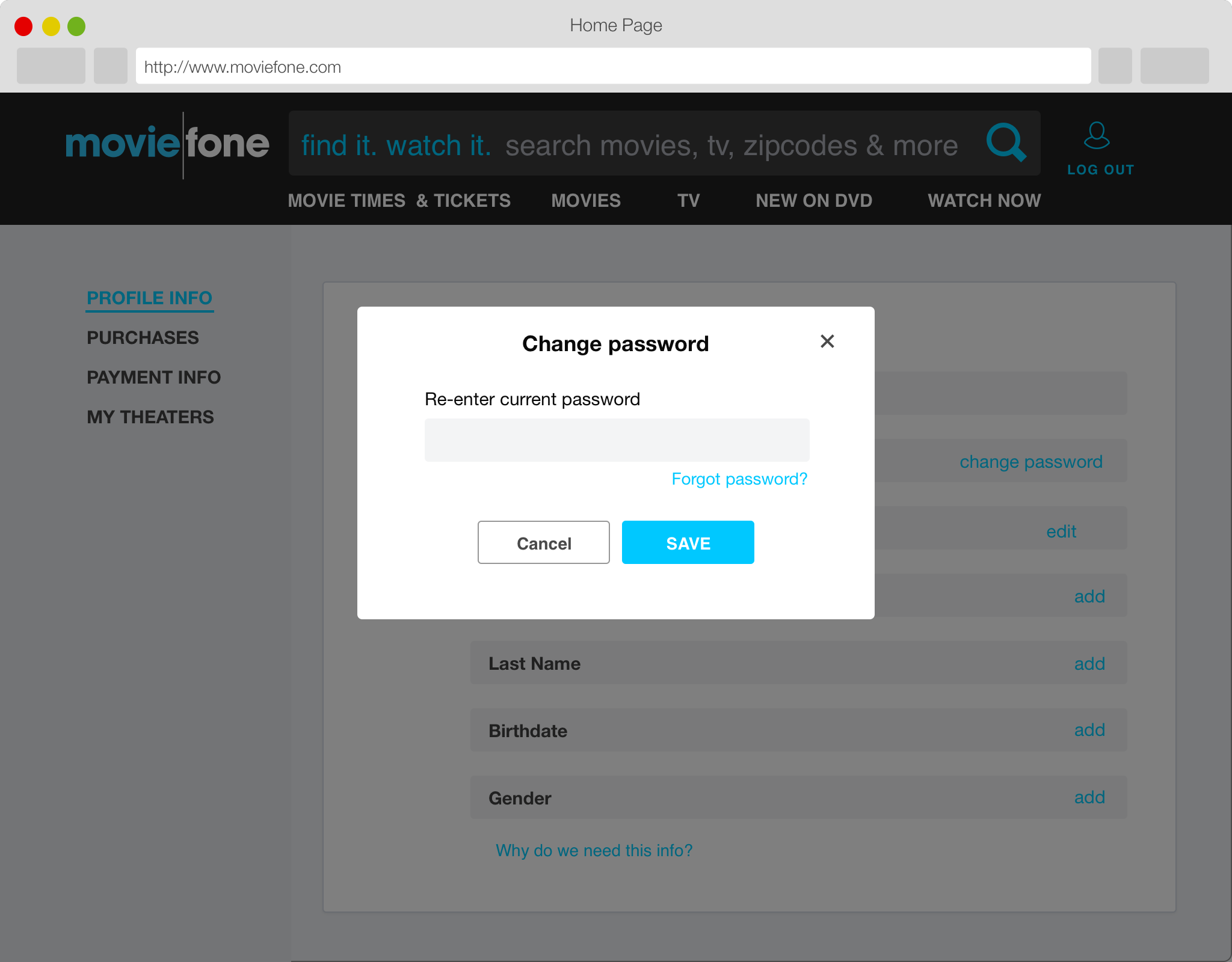Select the PAYMENT INFO sidebar tab

click(x=153, y=378)
